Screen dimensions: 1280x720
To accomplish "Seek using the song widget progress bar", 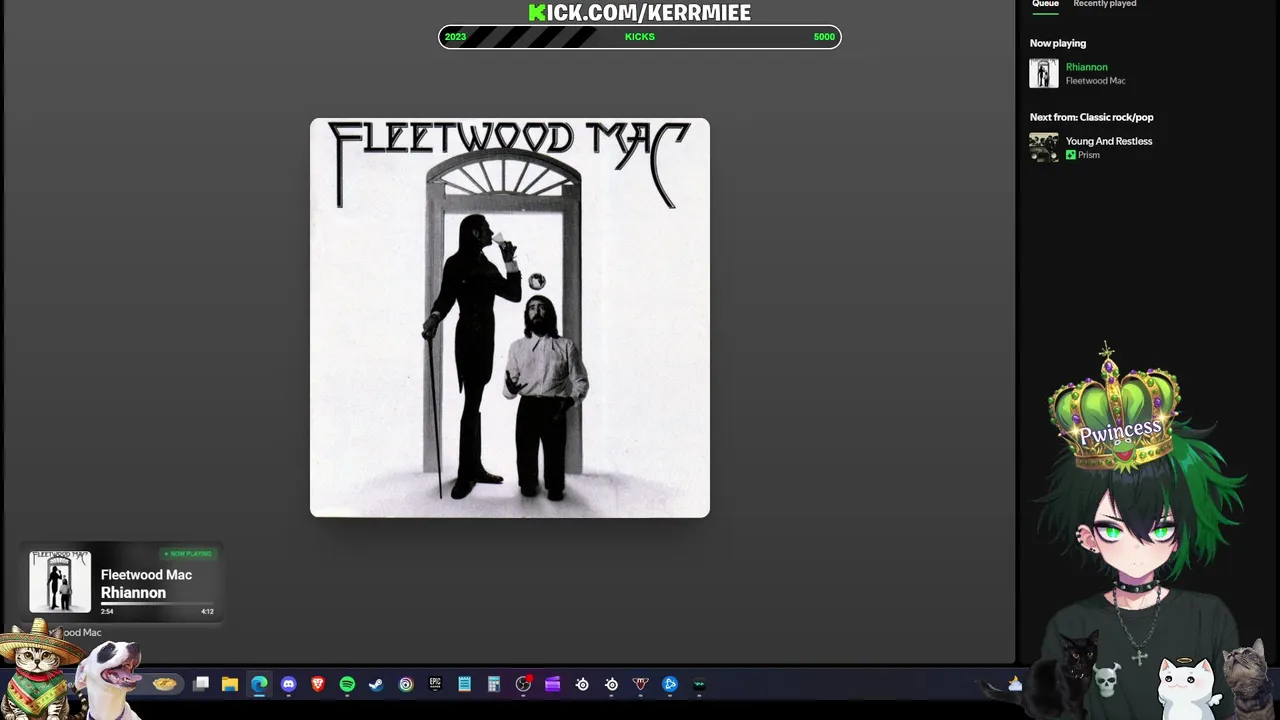I will (x=157, y=604).
